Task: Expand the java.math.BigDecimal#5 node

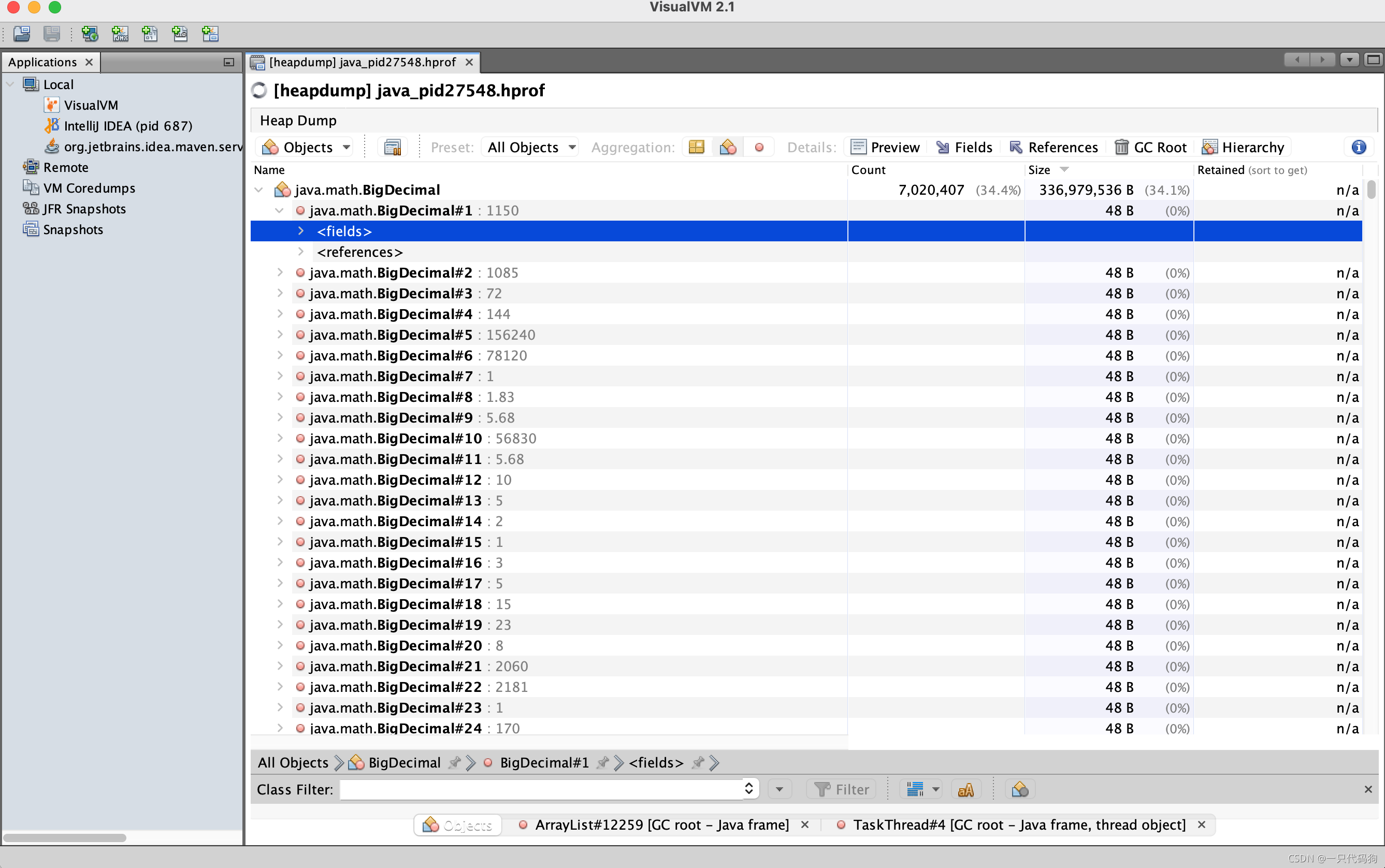Action: [x=280, y=335]
